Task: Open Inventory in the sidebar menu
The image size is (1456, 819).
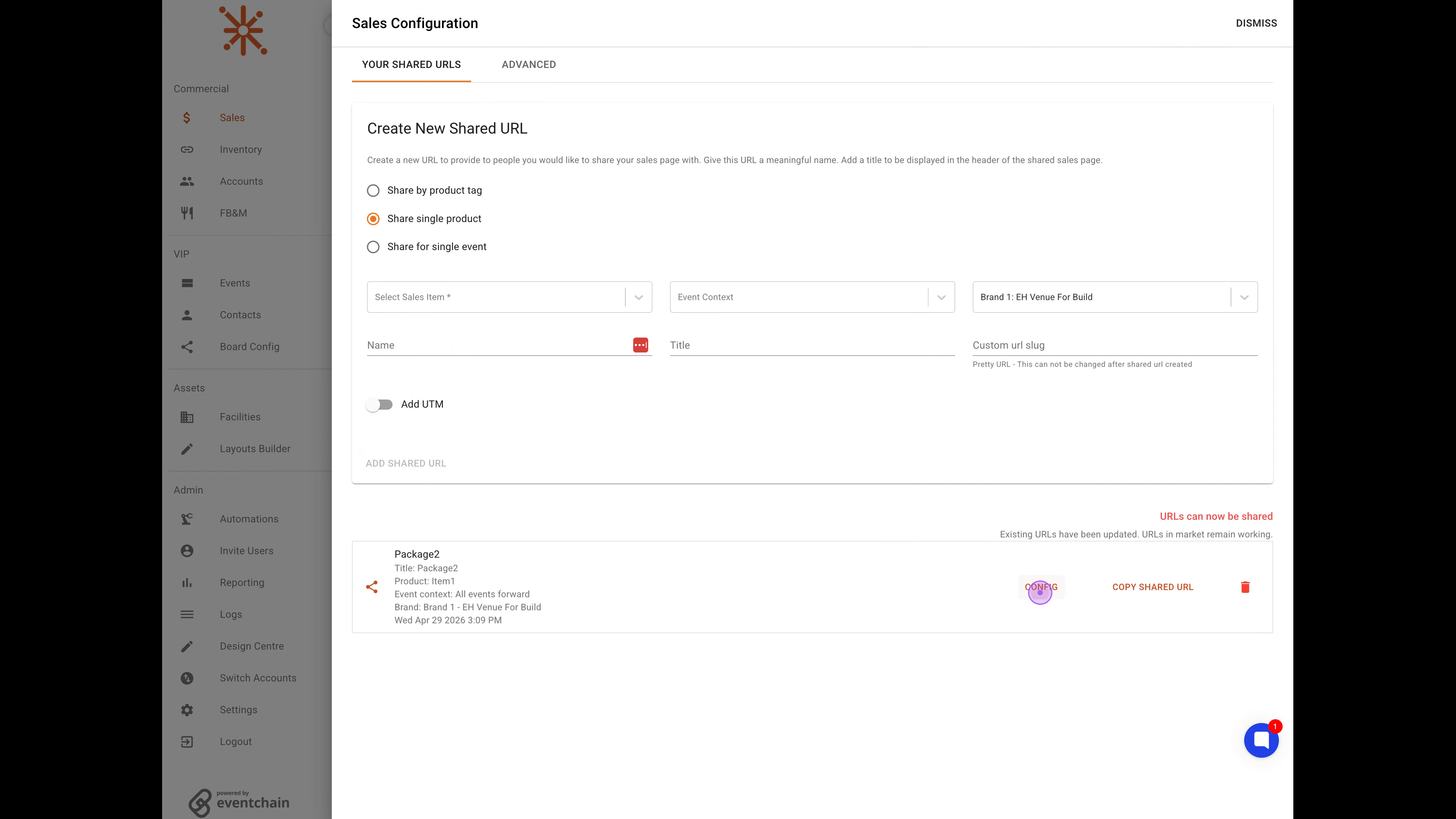Action: (x=241, y=150)
